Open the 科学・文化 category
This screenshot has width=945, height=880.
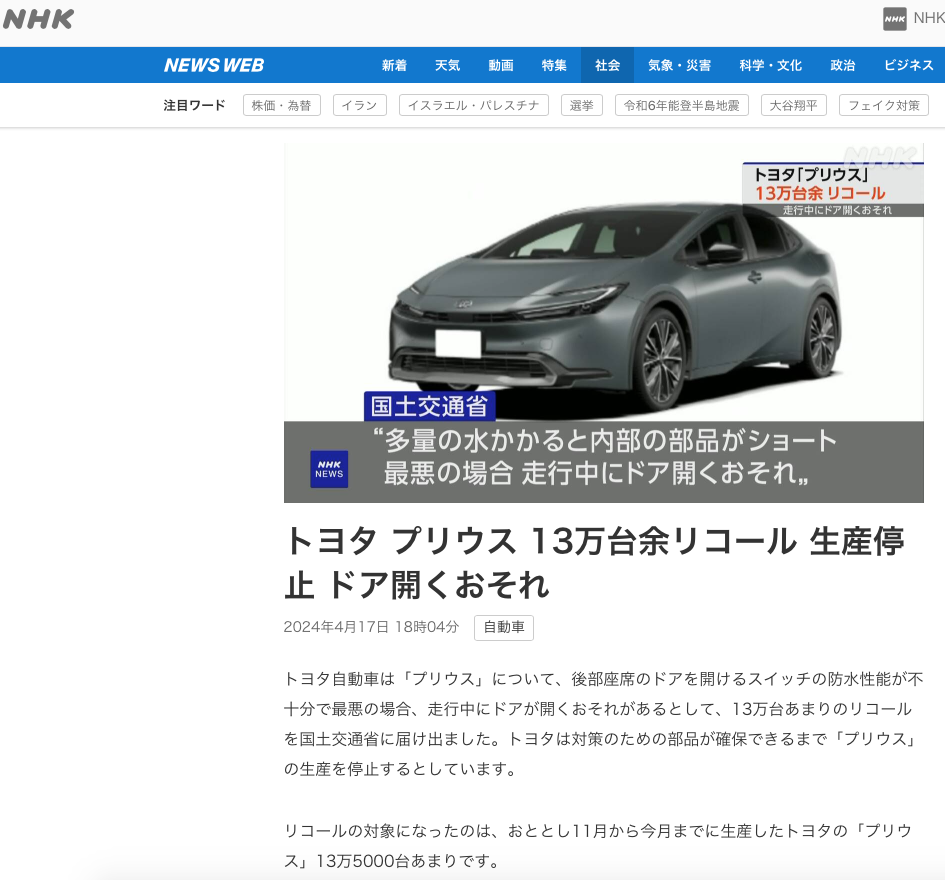770,65
